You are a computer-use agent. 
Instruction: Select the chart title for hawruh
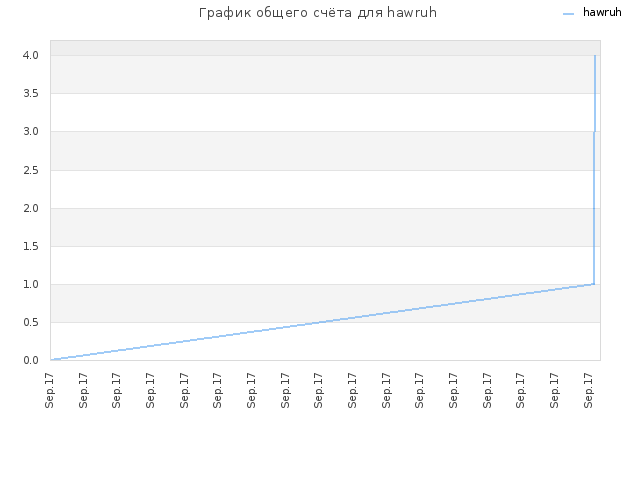click(x=318, y=13)
